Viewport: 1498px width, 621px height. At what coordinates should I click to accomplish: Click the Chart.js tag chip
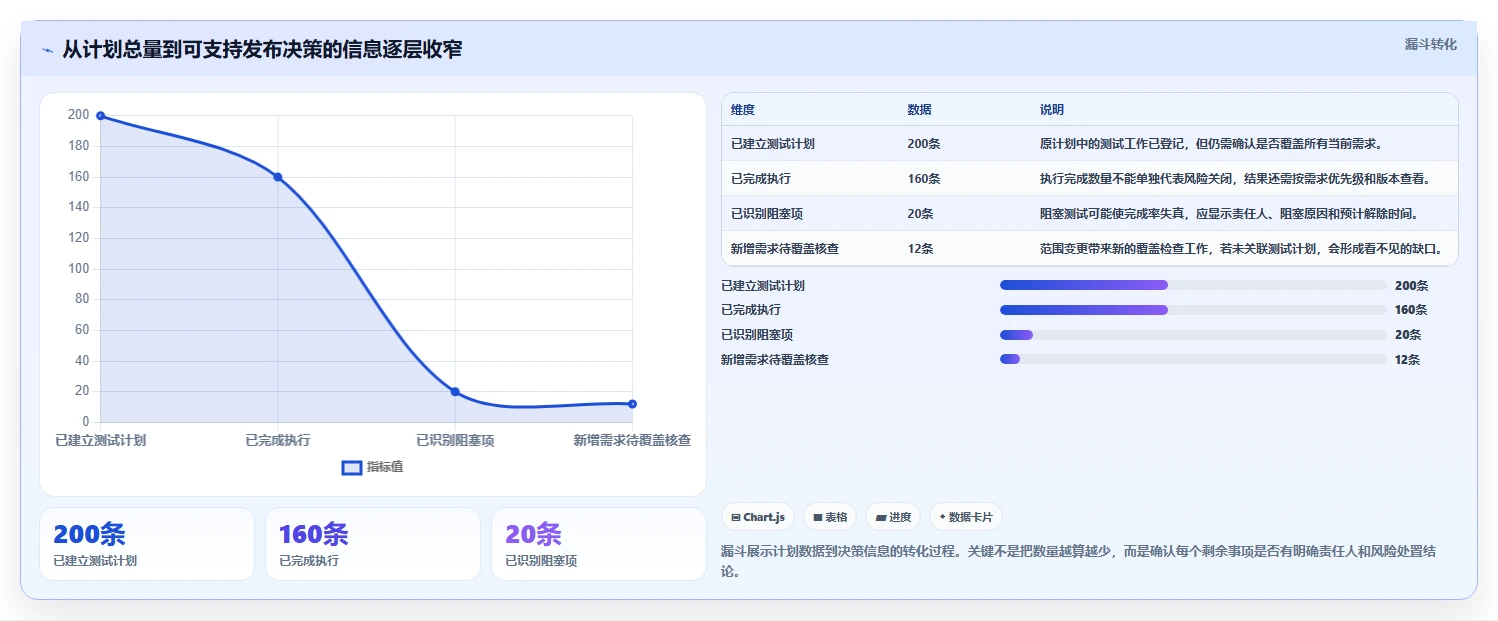tap(758, 517)
